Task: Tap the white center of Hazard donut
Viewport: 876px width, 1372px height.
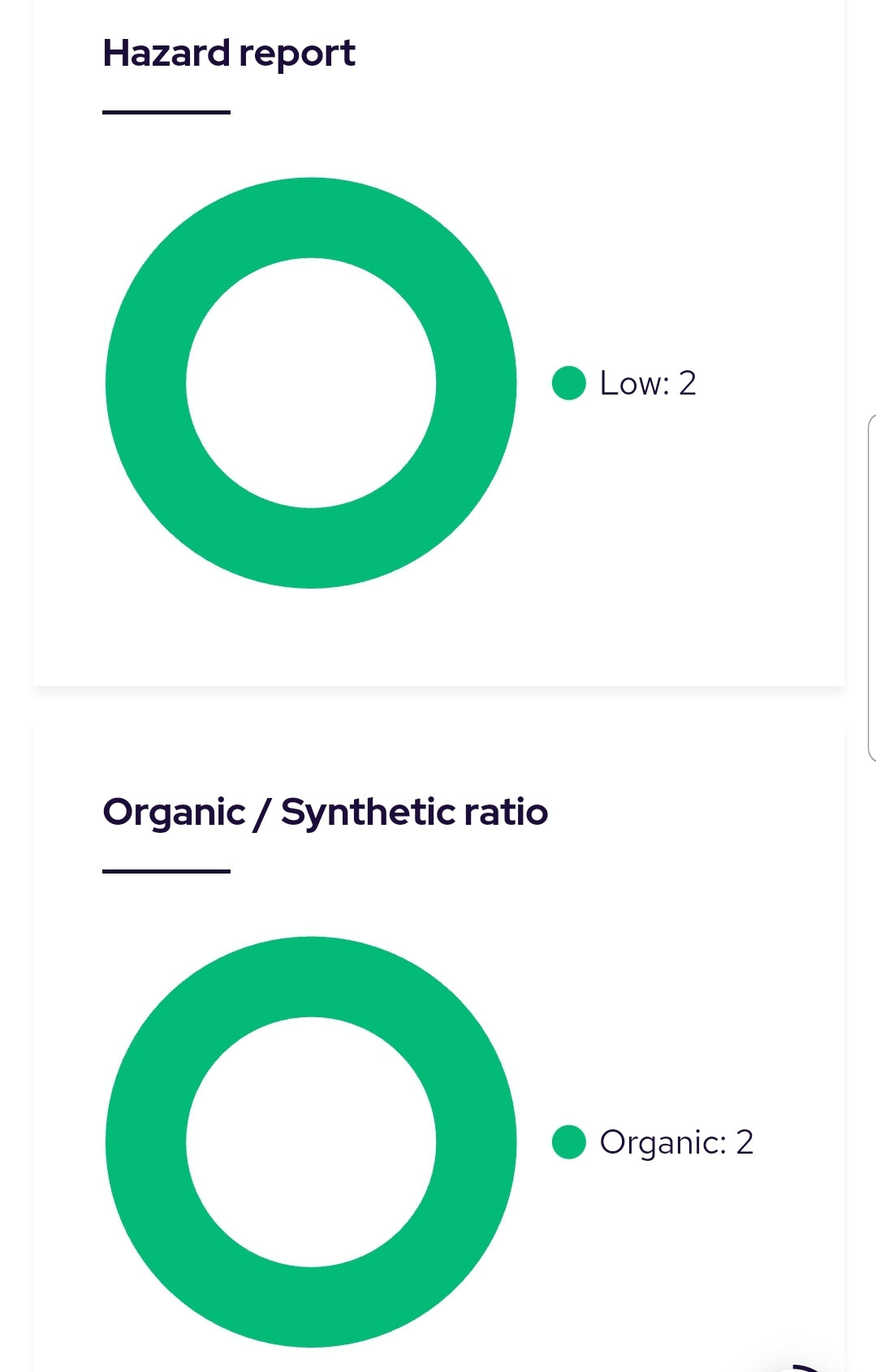Action: pos(311,383)
